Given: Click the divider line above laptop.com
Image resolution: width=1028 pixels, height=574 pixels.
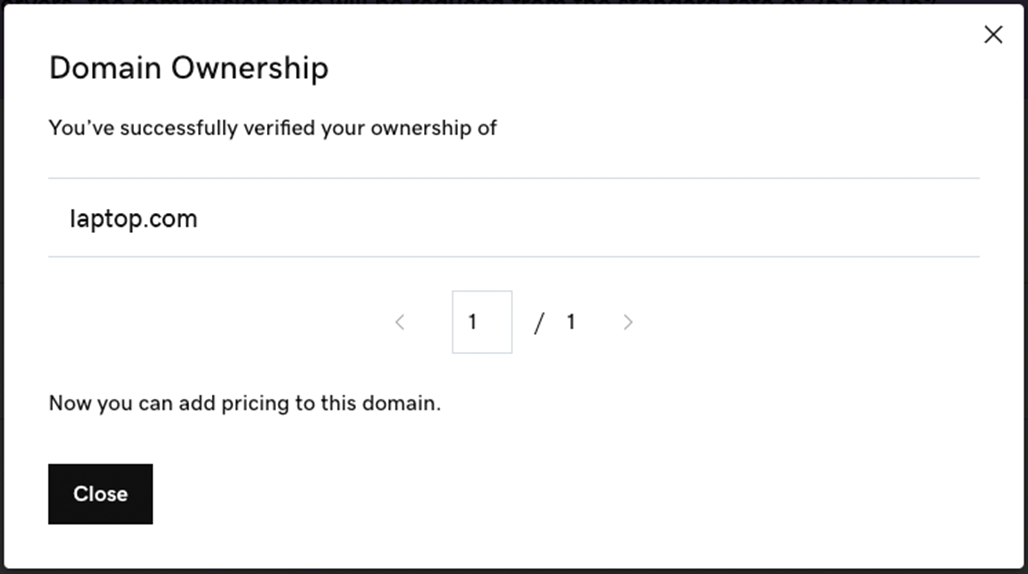Looking at the screenshot, I should 513,179.
